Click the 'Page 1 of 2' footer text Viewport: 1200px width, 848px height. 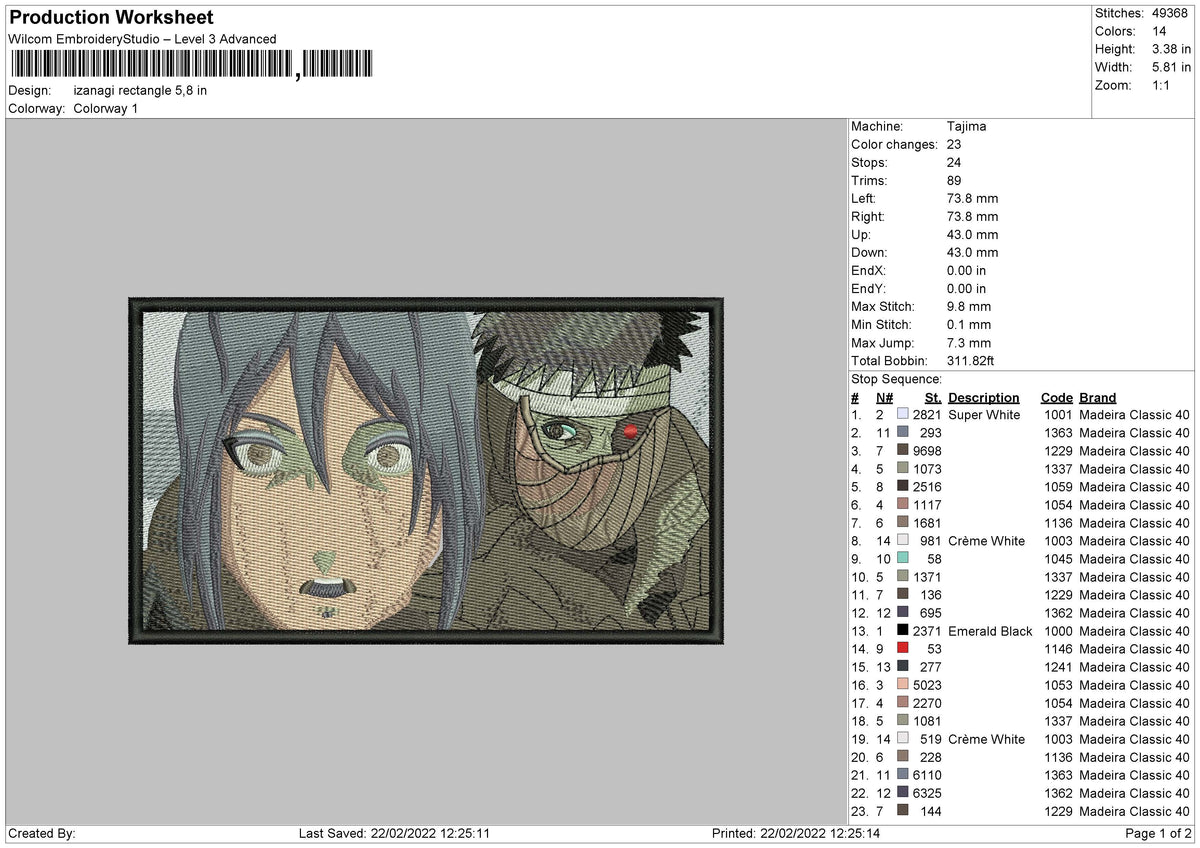point(1158,834)
